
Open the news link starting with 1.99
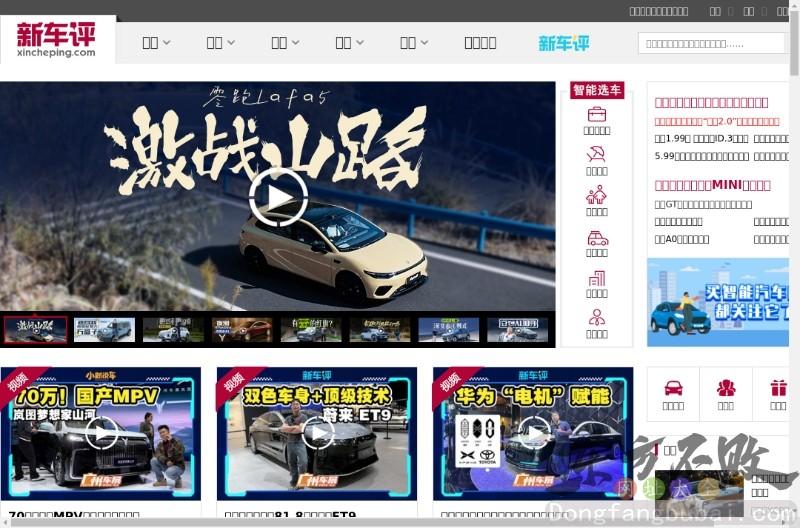pyautogui.click(x=672, y=138)
